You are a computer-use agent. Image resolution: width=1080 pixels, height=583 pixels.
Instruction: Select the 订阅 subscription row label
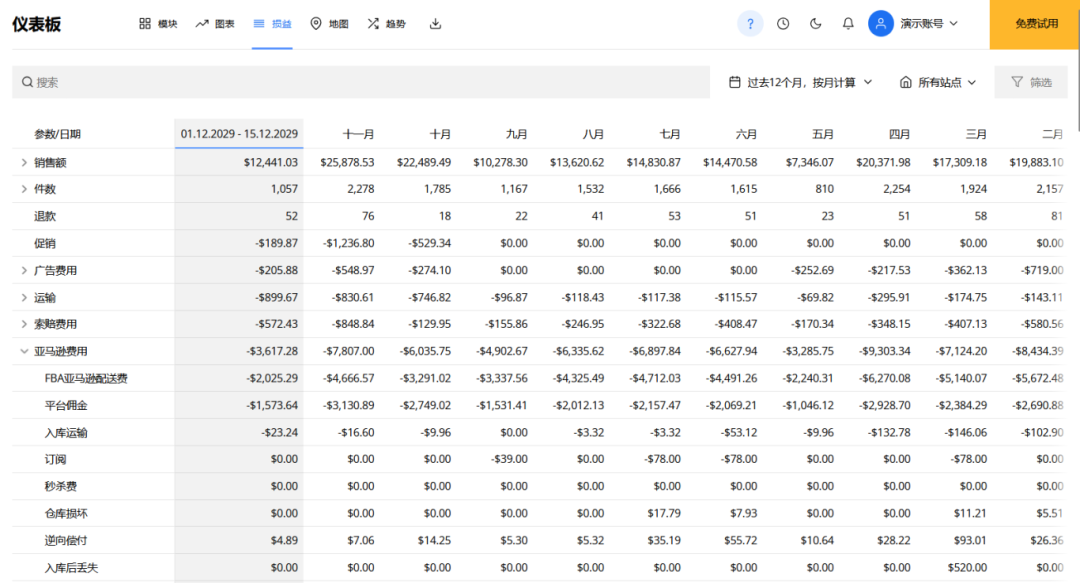(x=55, y=459)
